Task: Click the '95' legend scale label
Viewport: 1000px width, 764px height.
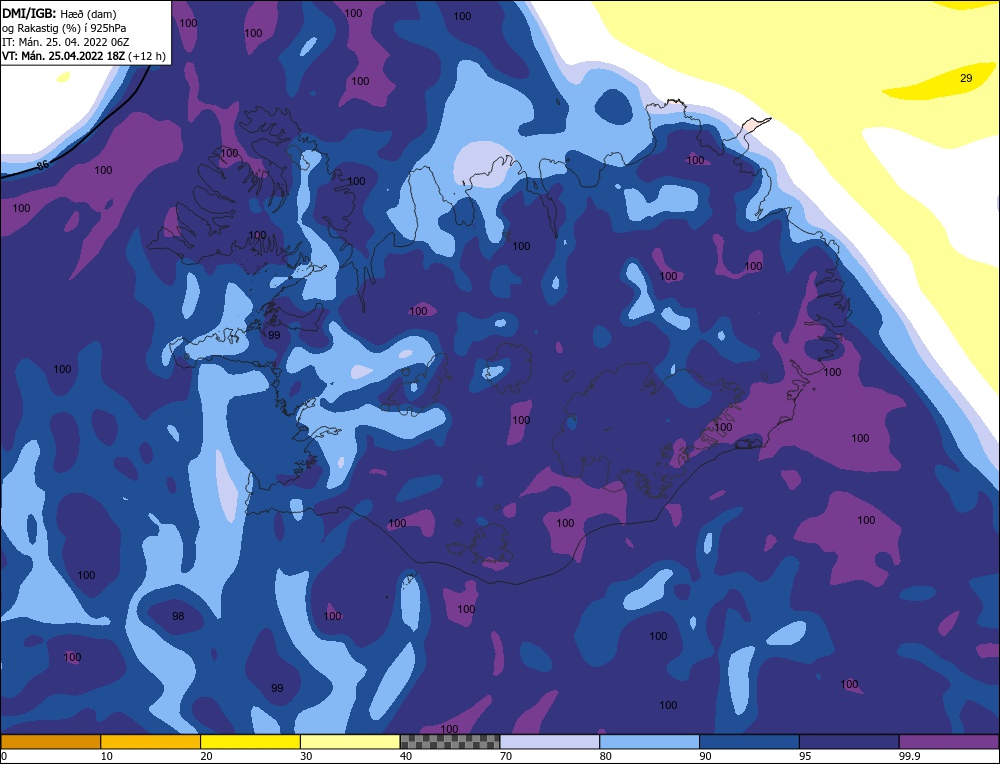Action: (805, 756)
